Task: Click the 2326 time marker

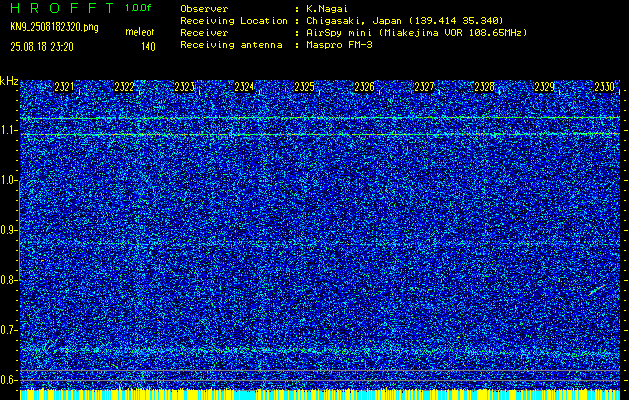Action: click(x=364, y=87)
